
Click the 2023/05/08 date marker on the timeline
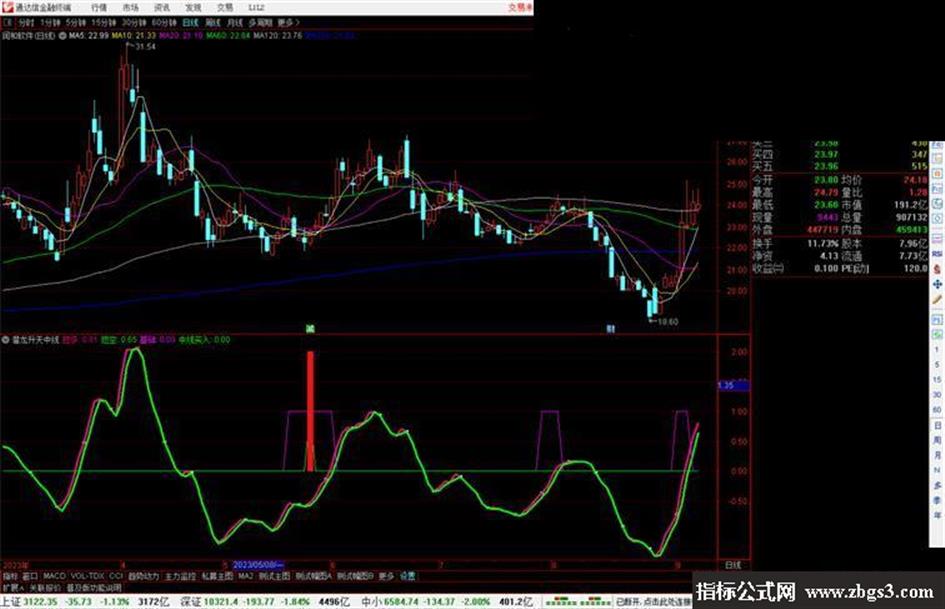[x=258, y=565]
